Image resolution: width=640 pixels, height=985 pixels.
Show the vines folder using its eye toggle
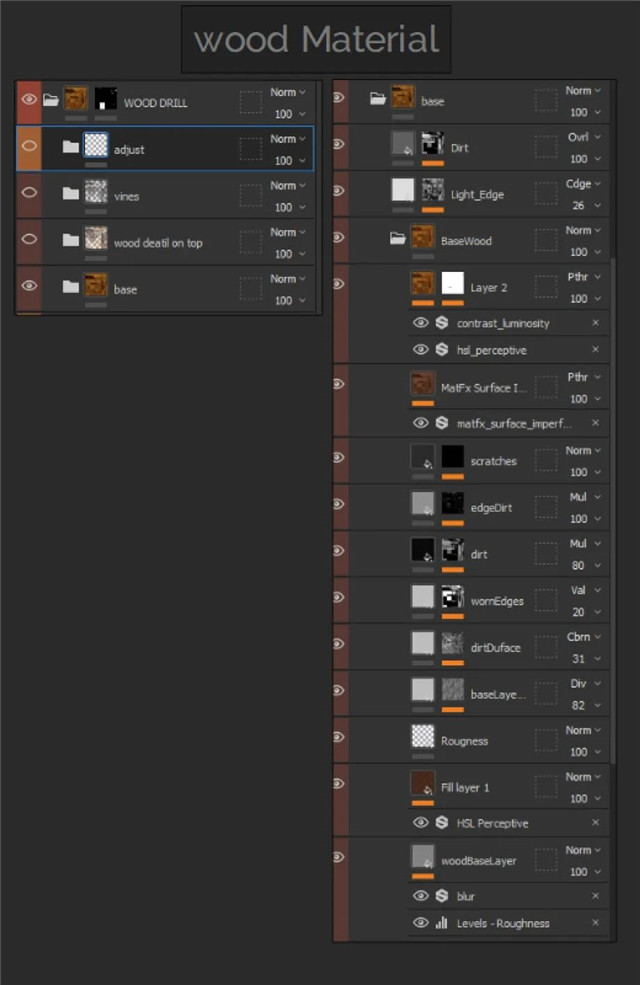pos(29,193)
